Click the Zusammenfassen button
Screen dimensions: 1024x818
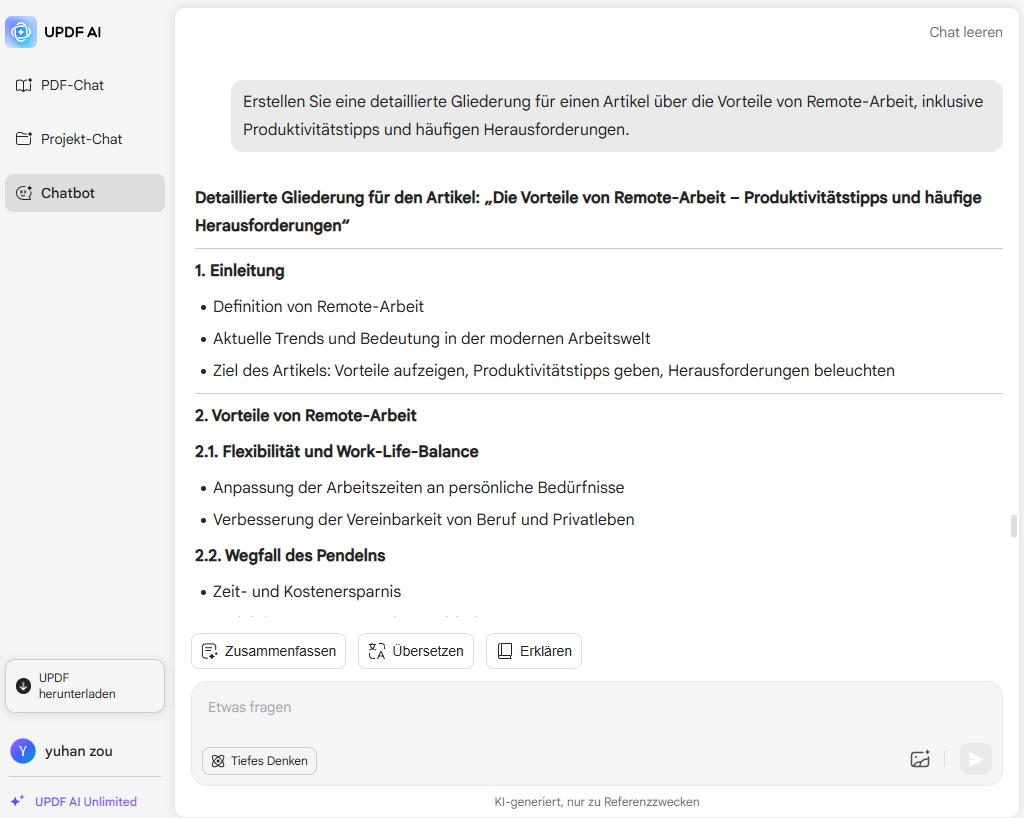(x=268, y=651)
